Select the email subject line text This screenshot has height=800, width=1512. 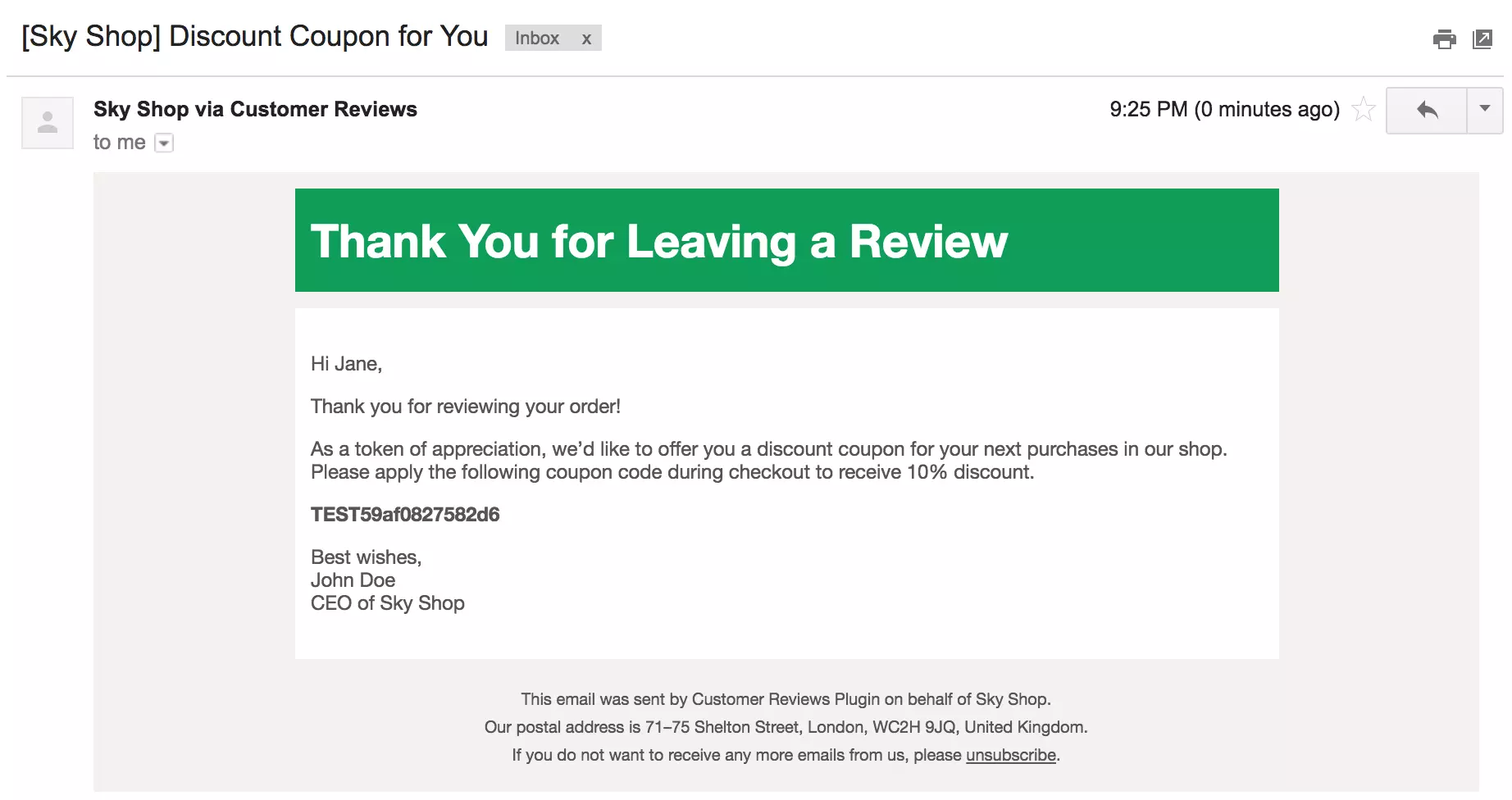pos(254,35)
